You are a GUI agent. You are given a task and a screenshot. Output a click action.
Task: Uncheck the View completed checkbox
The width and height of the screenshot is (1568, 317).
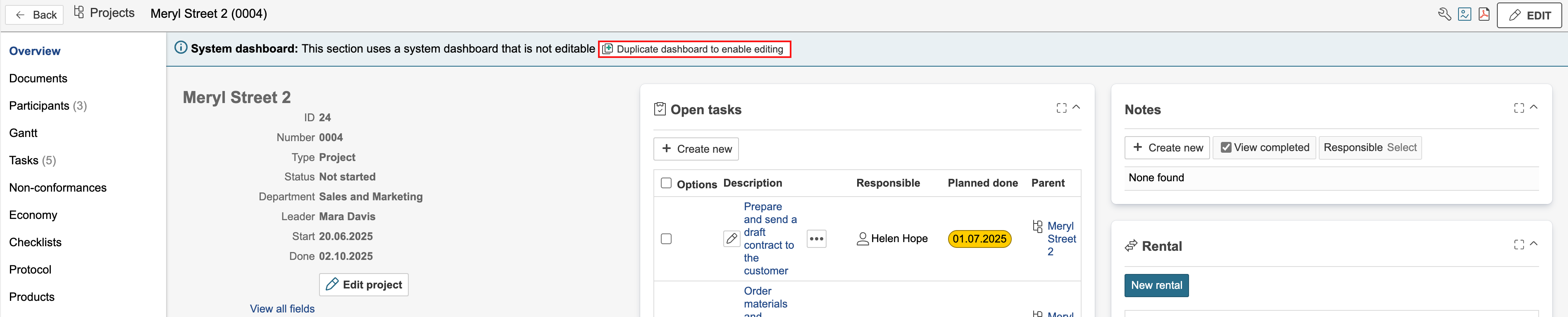pos(1226,147)
